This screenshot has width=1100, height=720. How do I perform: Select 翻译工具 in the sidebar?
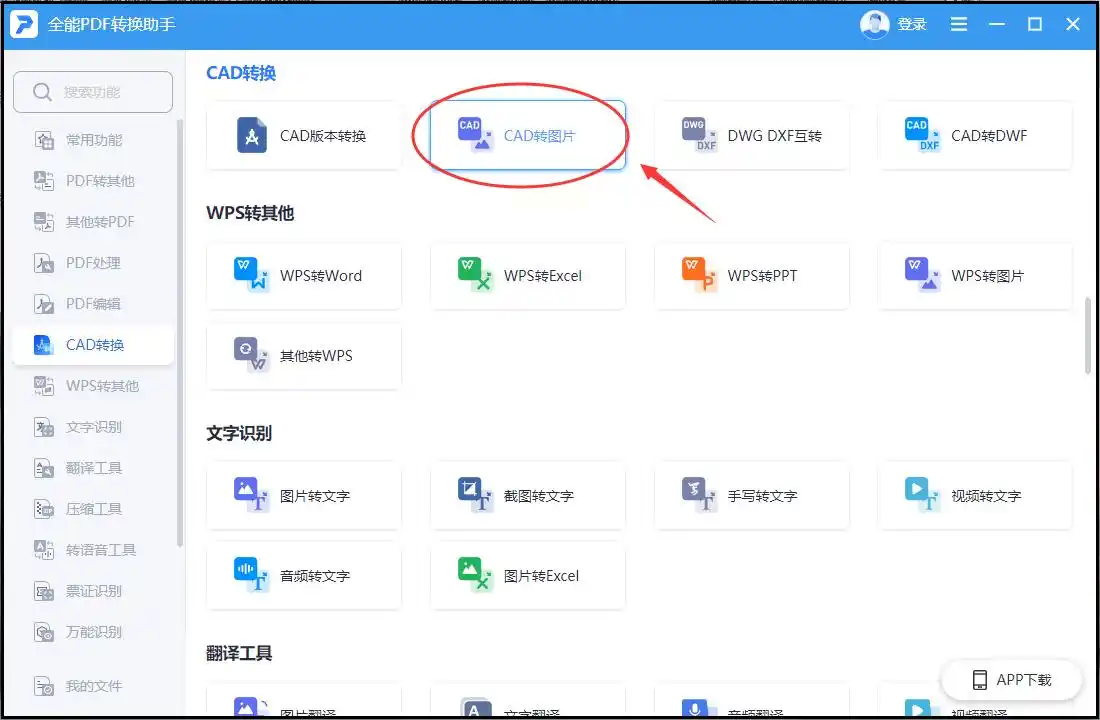pos(93,468)
